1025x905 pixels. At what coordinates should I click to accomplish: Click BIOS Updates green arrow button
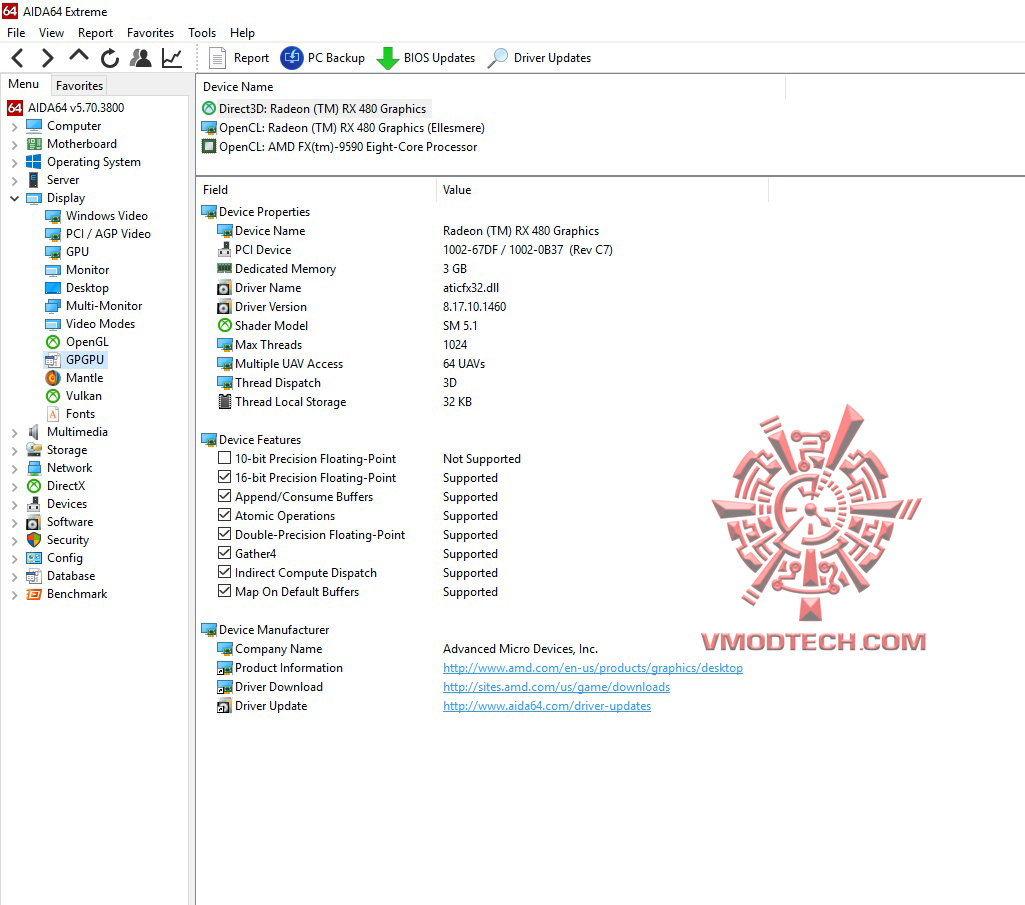[x=426, y=58]
